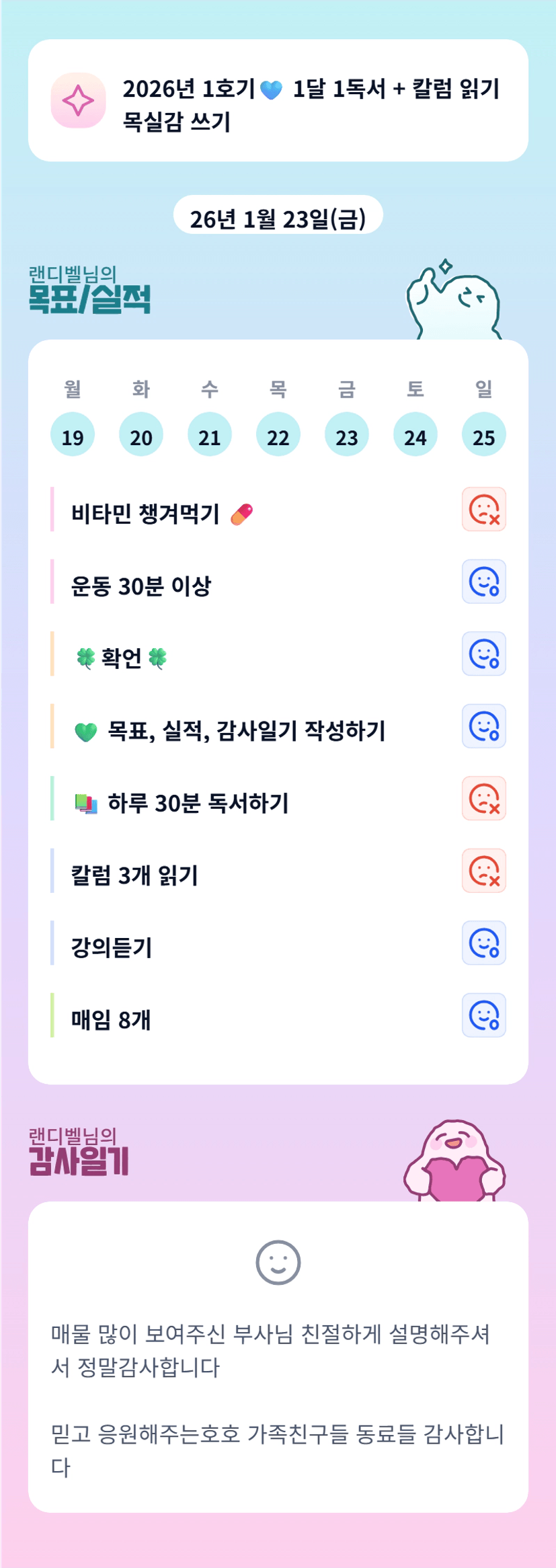Click success face icon for 매임 8개
Screen dimensions: 556x1568
pyautogui.click(x=483, y=1015)
